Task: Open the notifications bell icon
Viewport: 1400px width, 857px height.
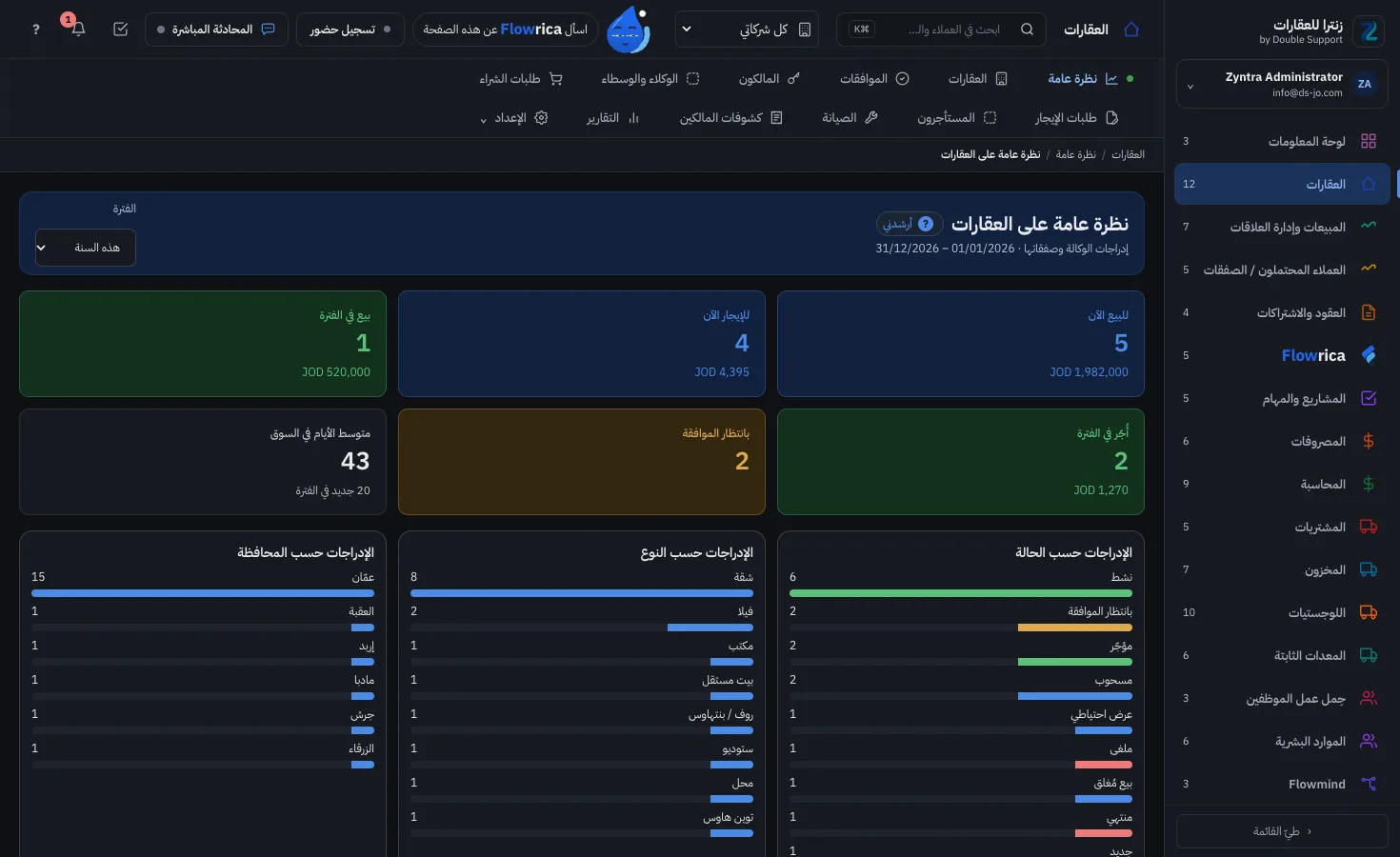Action: click(x=78, y=30)
